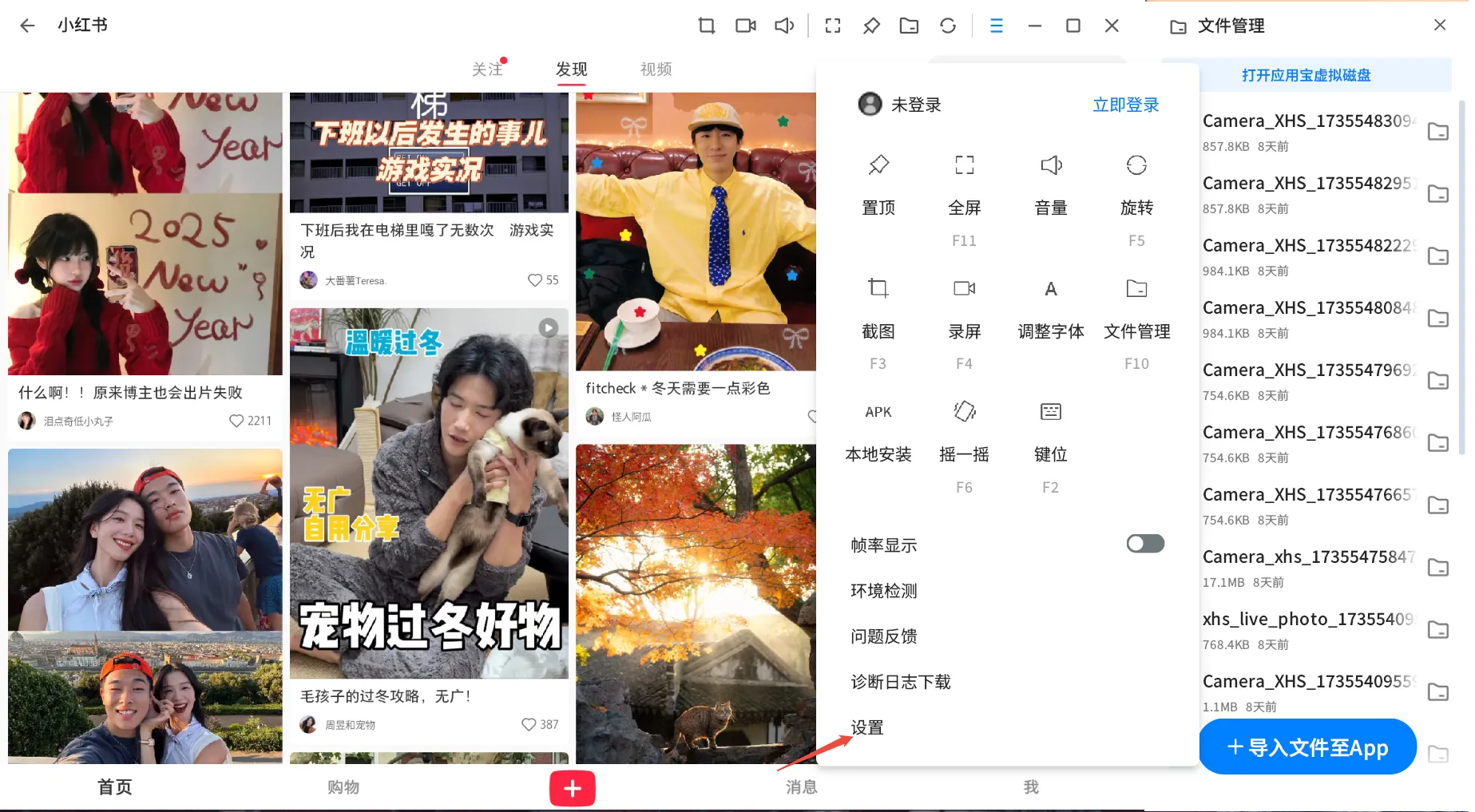Click 旋转 rotate icon in menu panel
The width and height of the screenshot is (1475, 812).
click(1136, 165)
